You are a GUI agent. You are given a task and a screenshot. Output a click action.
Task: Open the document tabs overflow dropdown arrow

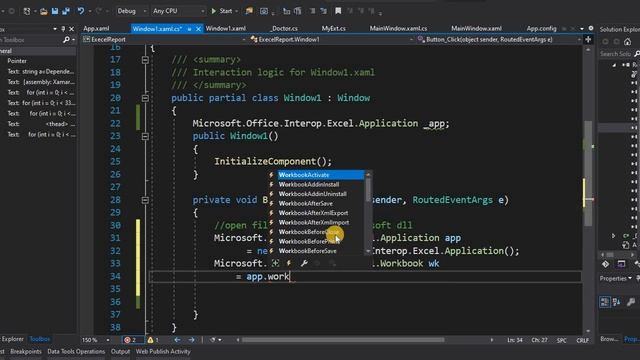pos(582,29)
